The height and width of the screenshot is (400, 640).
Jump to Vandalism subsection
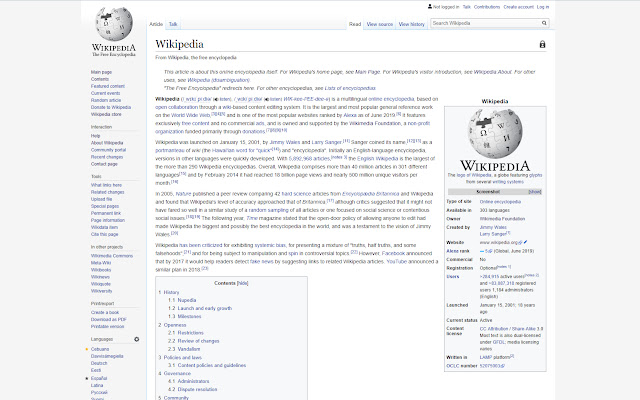pyautogui.click(x=189, y=349)
